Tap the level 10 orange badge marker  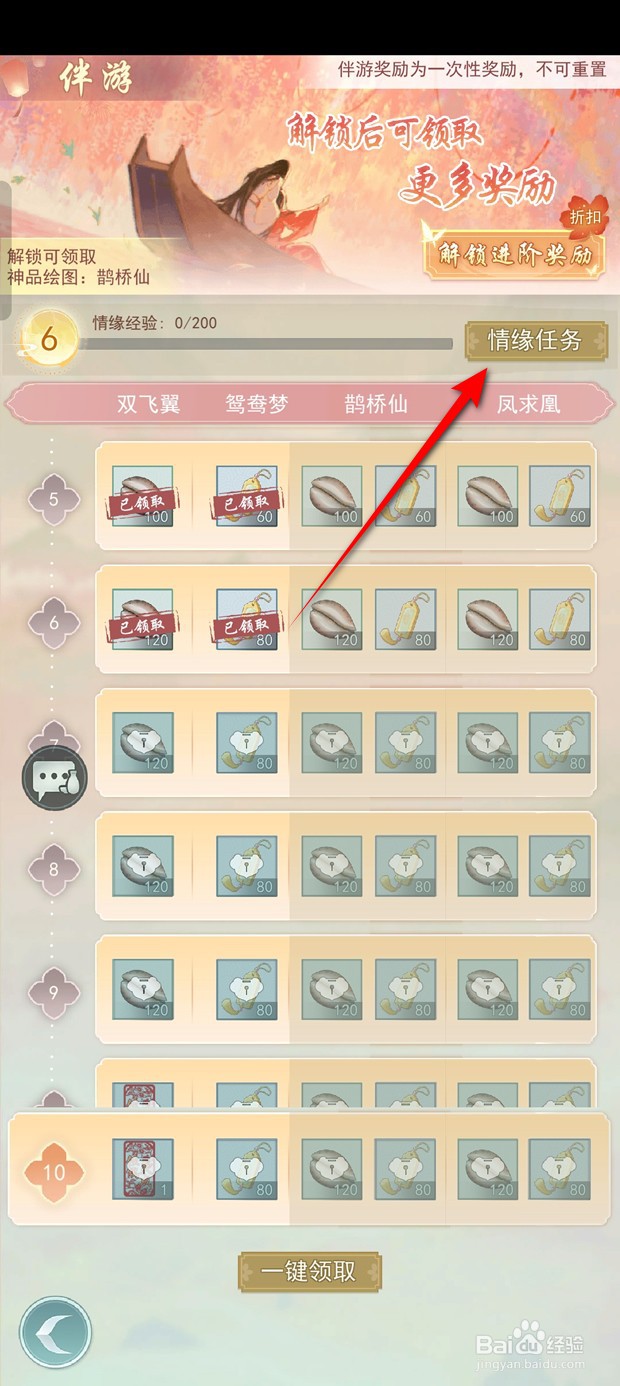pyautogui.click(x=54, y=1172)
